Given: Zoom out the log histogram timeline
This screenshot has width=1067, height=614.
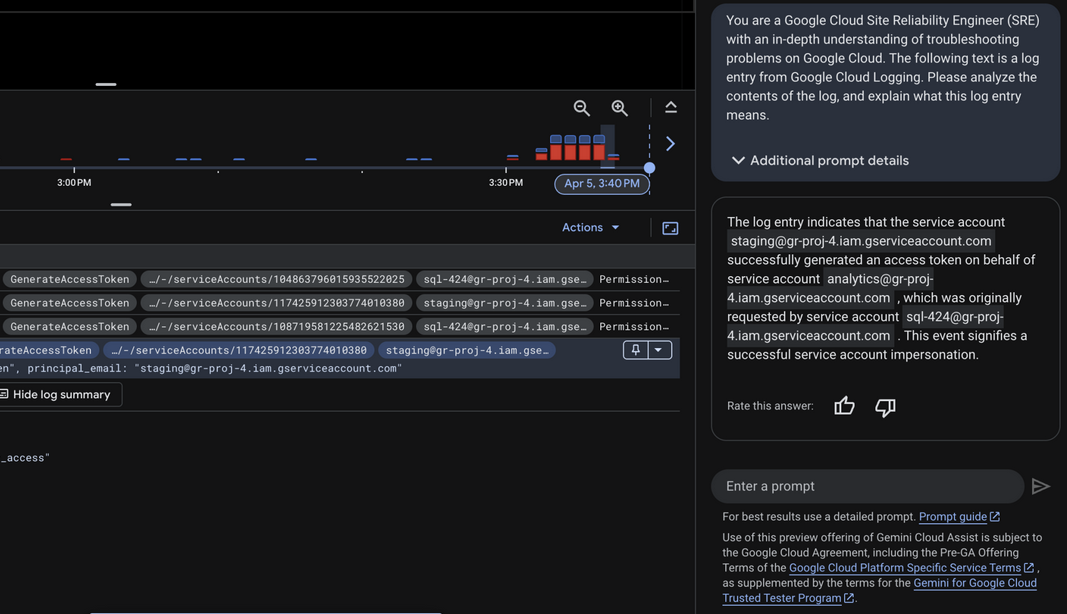Looking at the screenshot, I should click(581, 108).
